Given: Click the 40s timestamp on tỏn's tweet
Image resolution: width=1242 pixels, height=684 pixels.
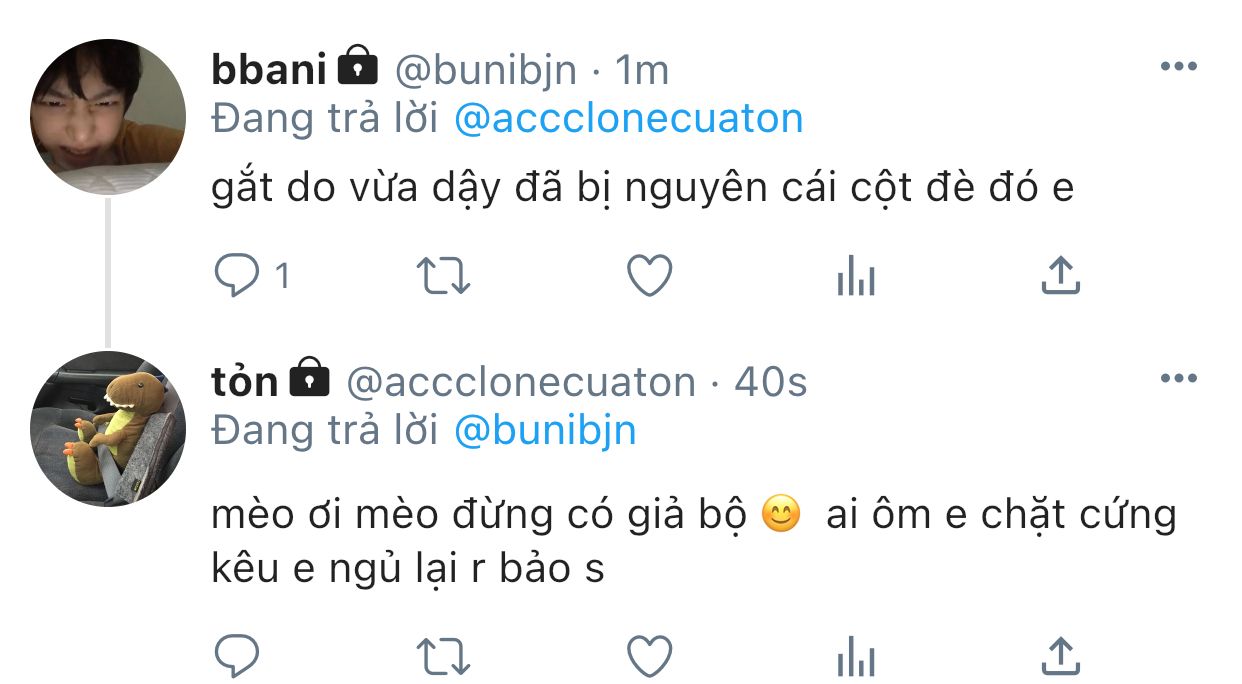Looking at the screenshot, I should coord(770,381).
